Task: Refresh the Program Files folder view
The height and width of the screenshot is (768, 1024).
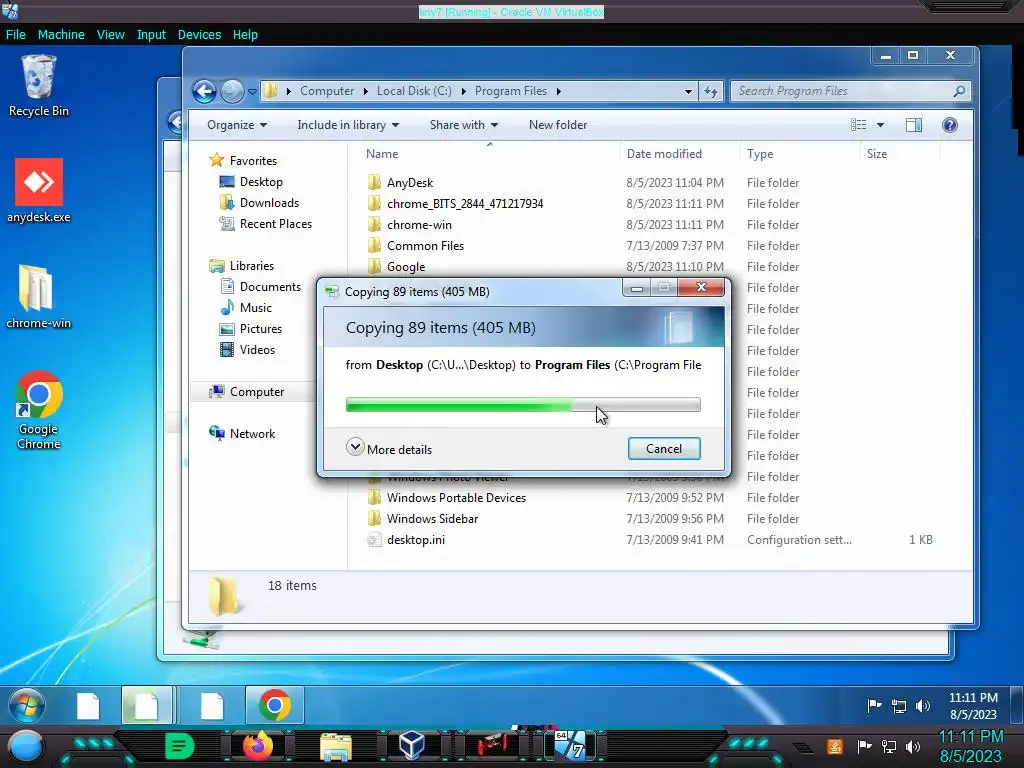Action: pos(711,91)
